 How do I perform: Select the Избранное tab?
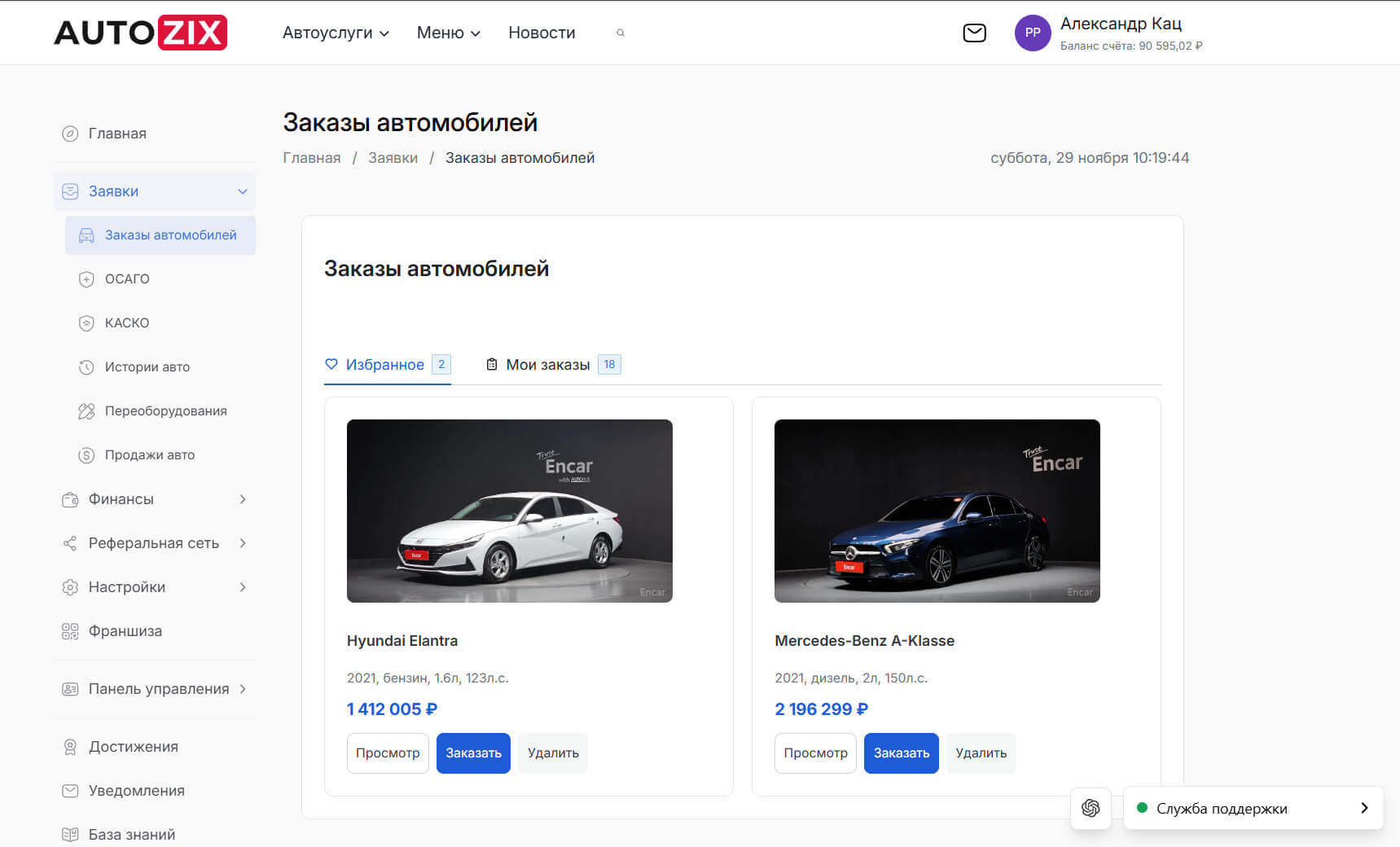point(387,365)
